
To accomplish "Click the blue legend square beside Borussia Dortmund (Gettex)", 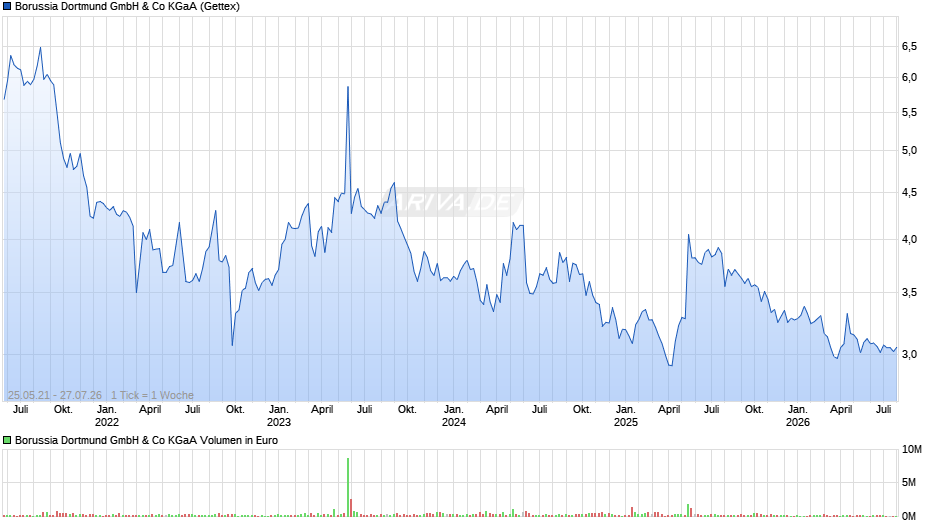I will [7, 7].
